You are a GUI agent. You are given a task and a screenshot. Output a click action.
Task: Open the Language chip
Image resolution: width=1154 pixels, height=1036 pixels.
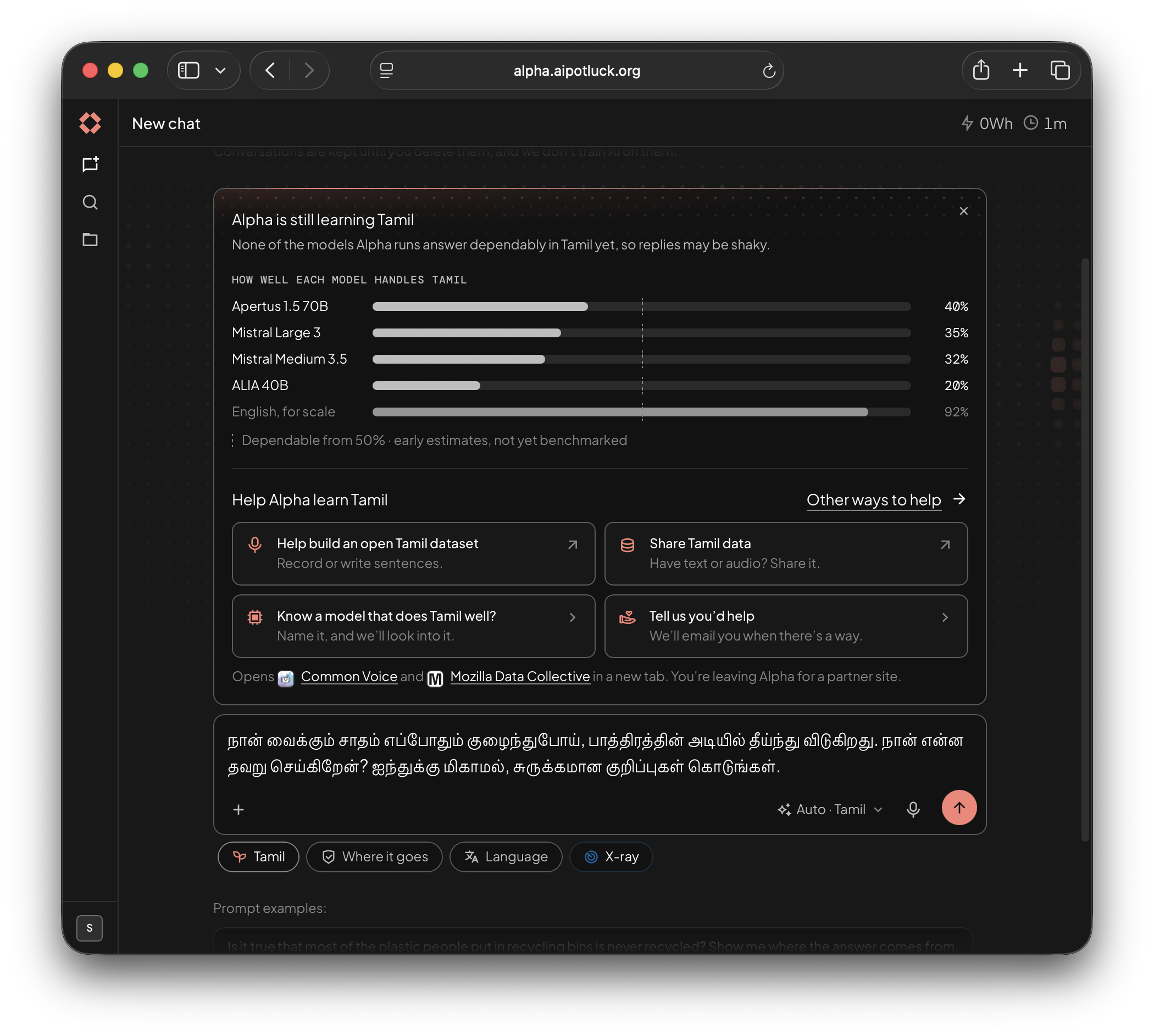pyautogui.click(x=506, y=857)
